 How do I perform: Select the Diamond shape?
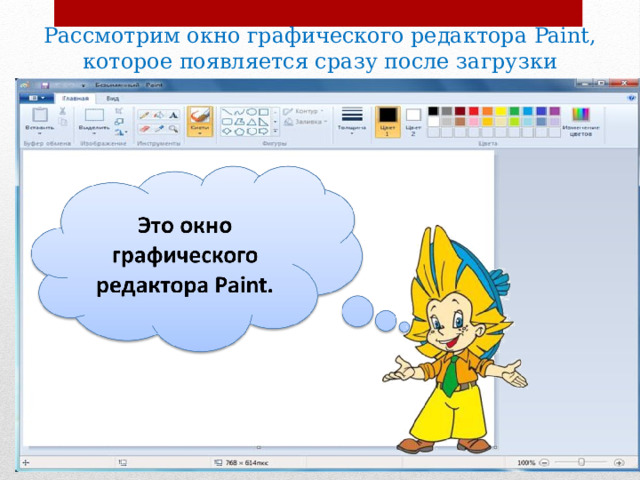point(227,131)
